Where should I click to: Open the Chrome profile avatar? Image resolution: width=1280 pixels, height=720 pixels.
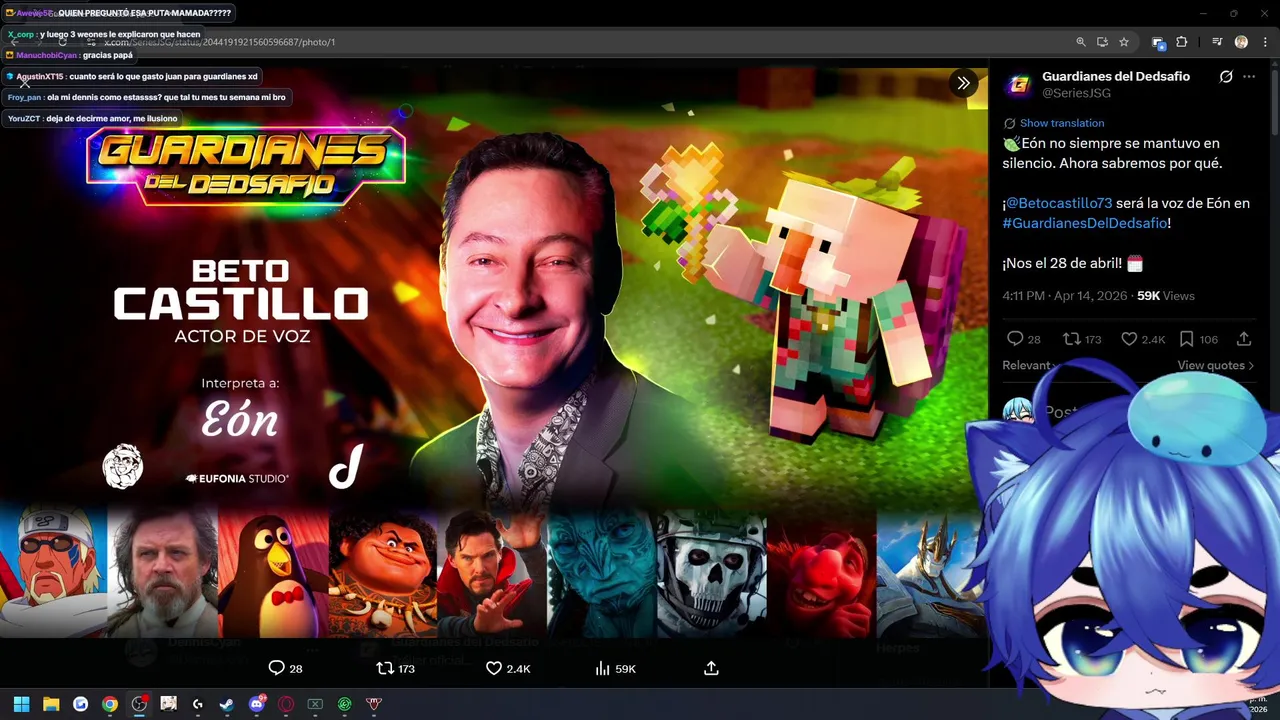[x=1241, y=42]
